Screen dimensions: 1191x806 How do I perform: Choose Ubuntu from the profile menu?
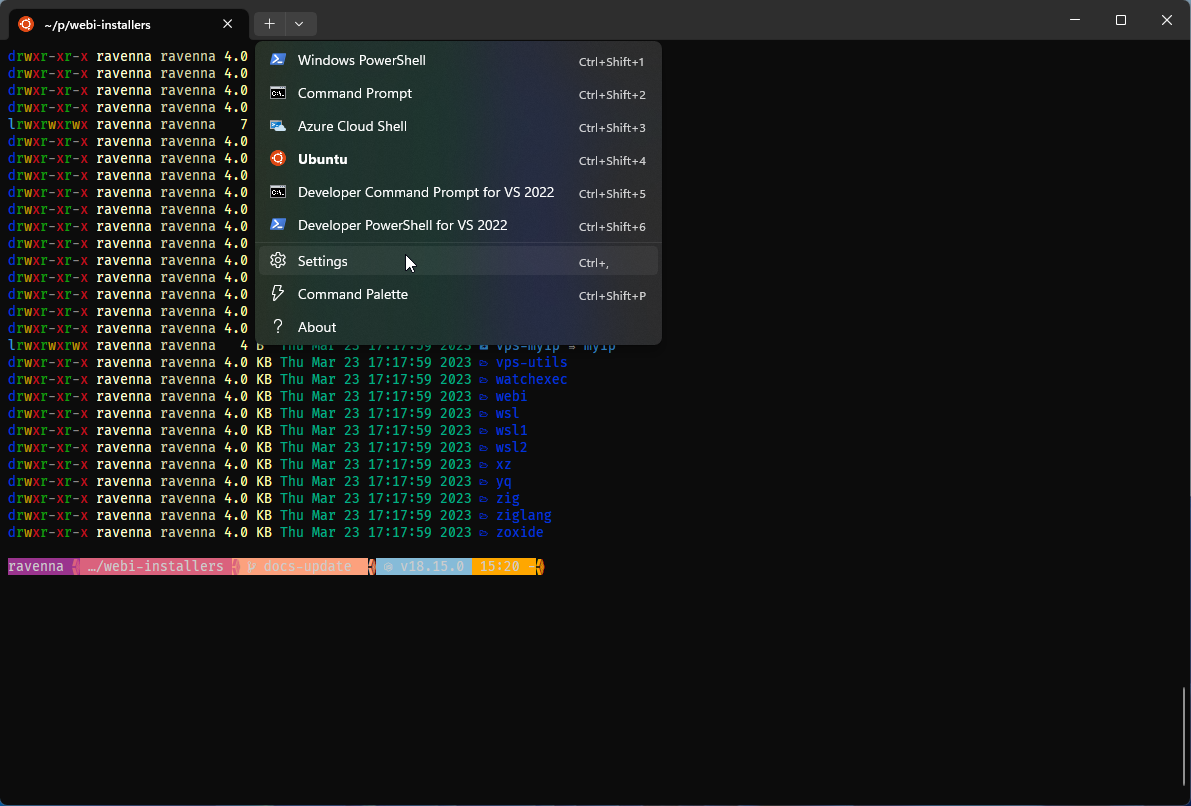[322, 159]
